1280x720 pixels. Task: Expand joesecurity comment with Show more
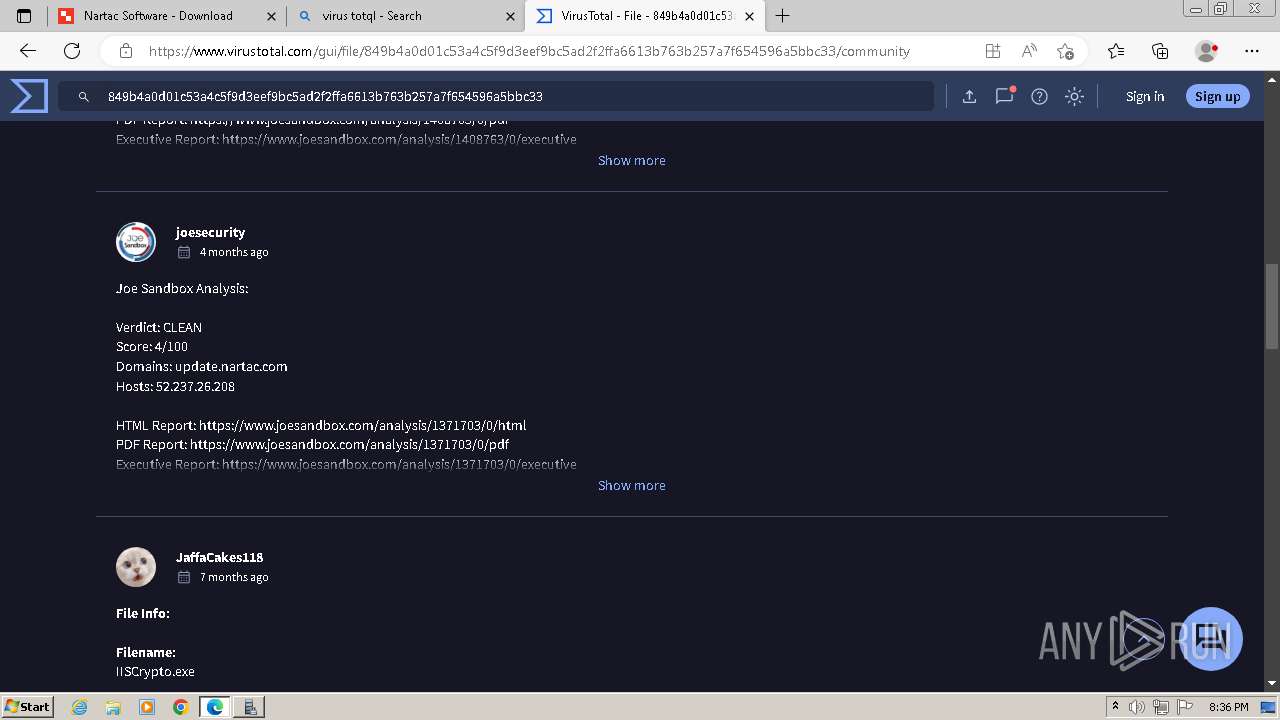point(631,485)
